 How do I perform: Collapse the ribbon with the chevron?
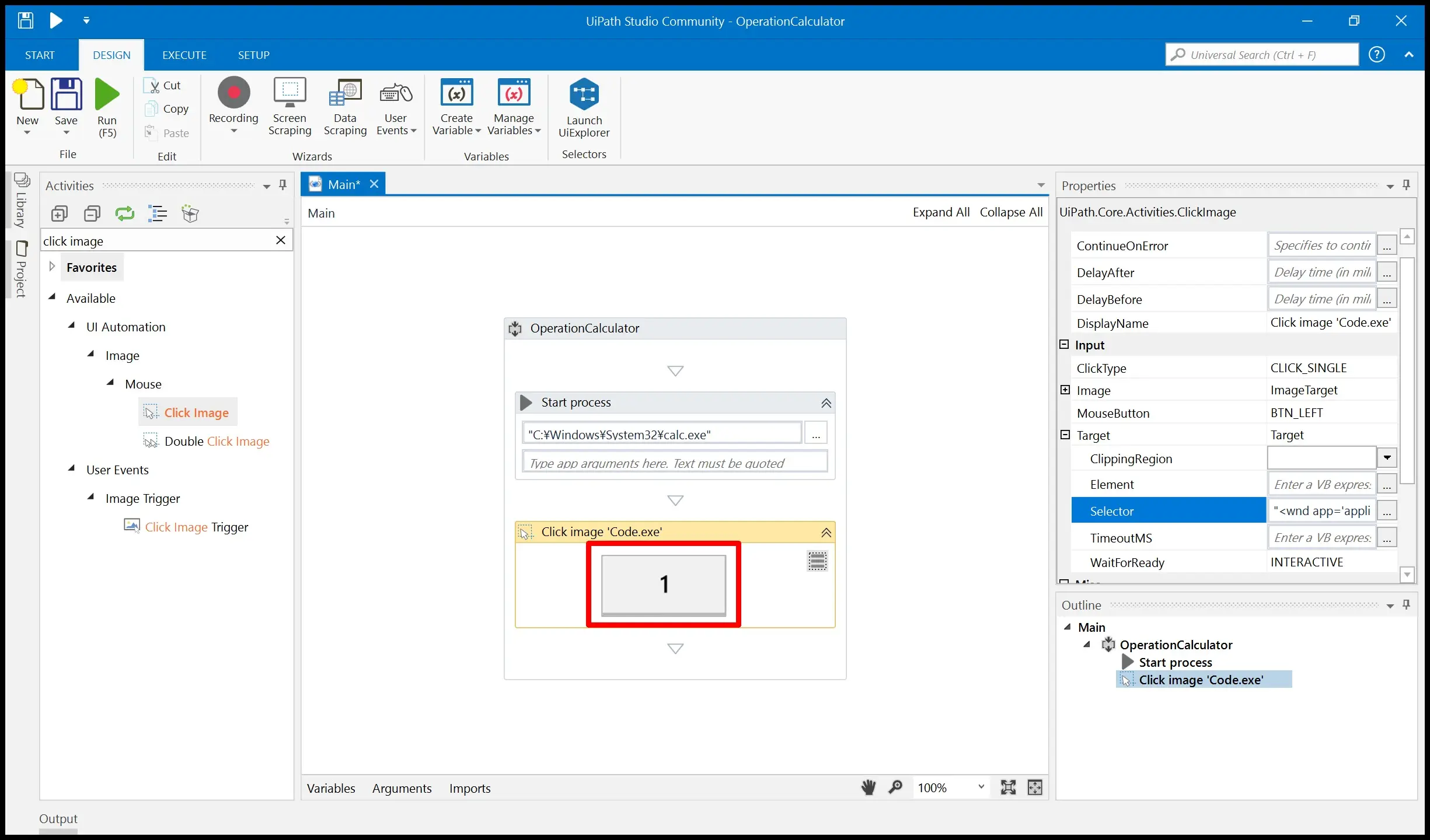tap(1409, 55)
